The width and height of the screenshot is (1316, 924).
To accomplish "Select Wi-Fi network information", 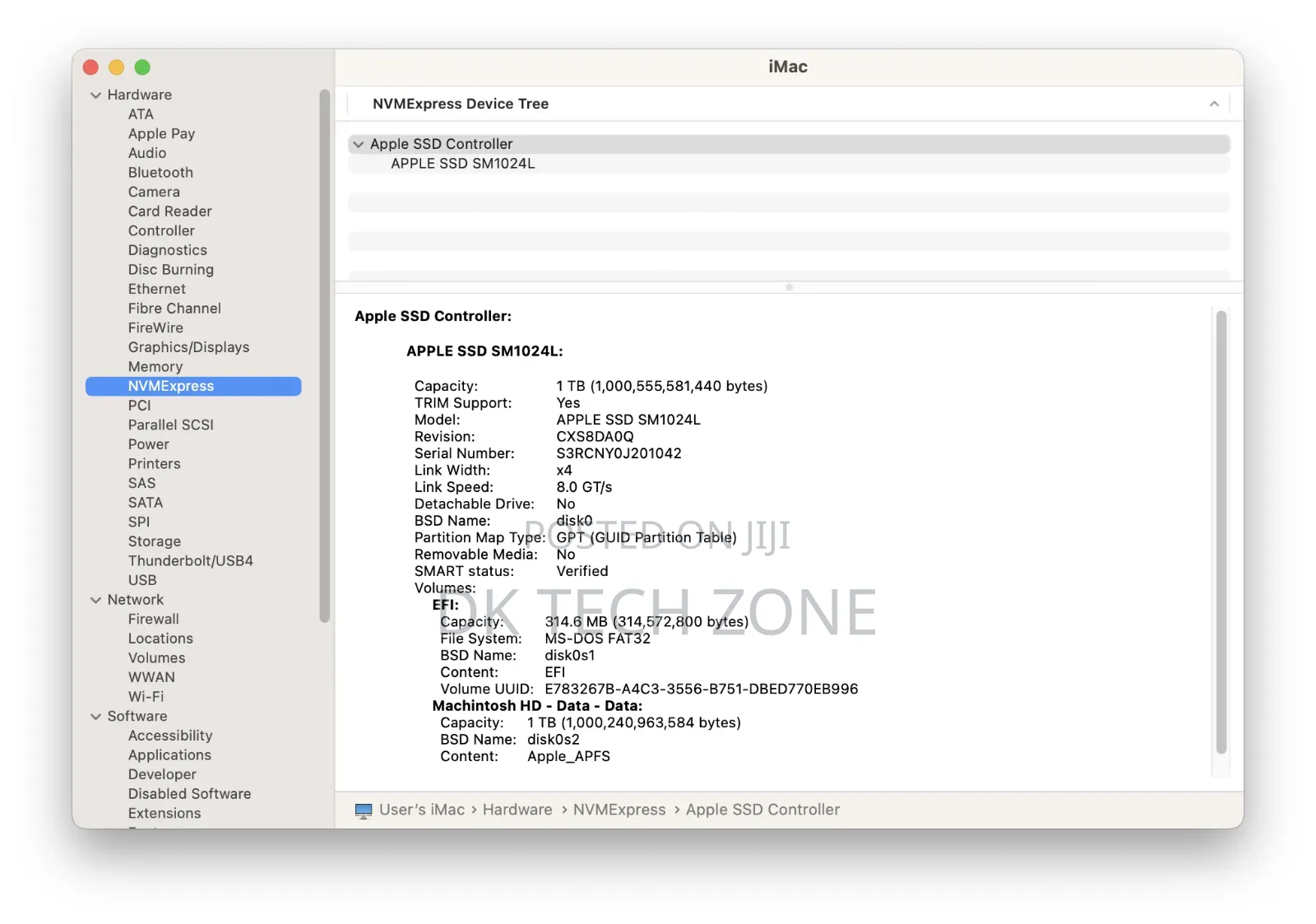I will pyautogui.click(x=146, y=697).
